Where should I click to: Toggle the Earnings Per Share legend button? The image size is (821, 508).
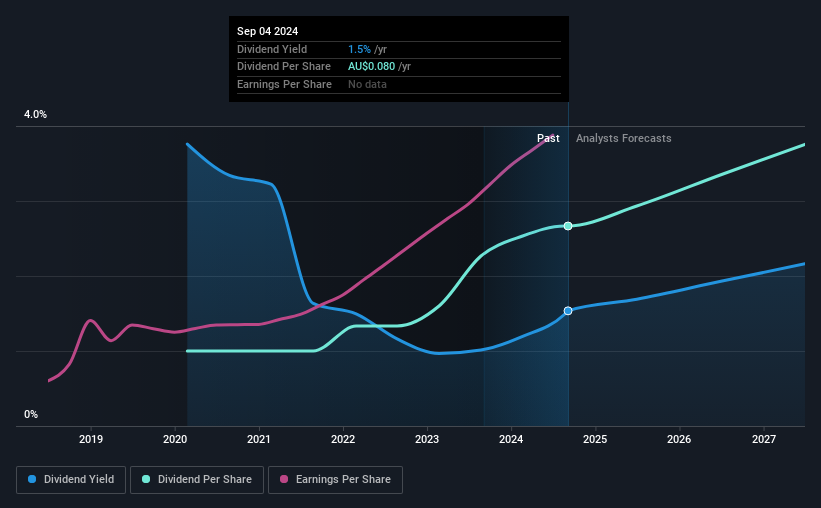tap(335, 480)
